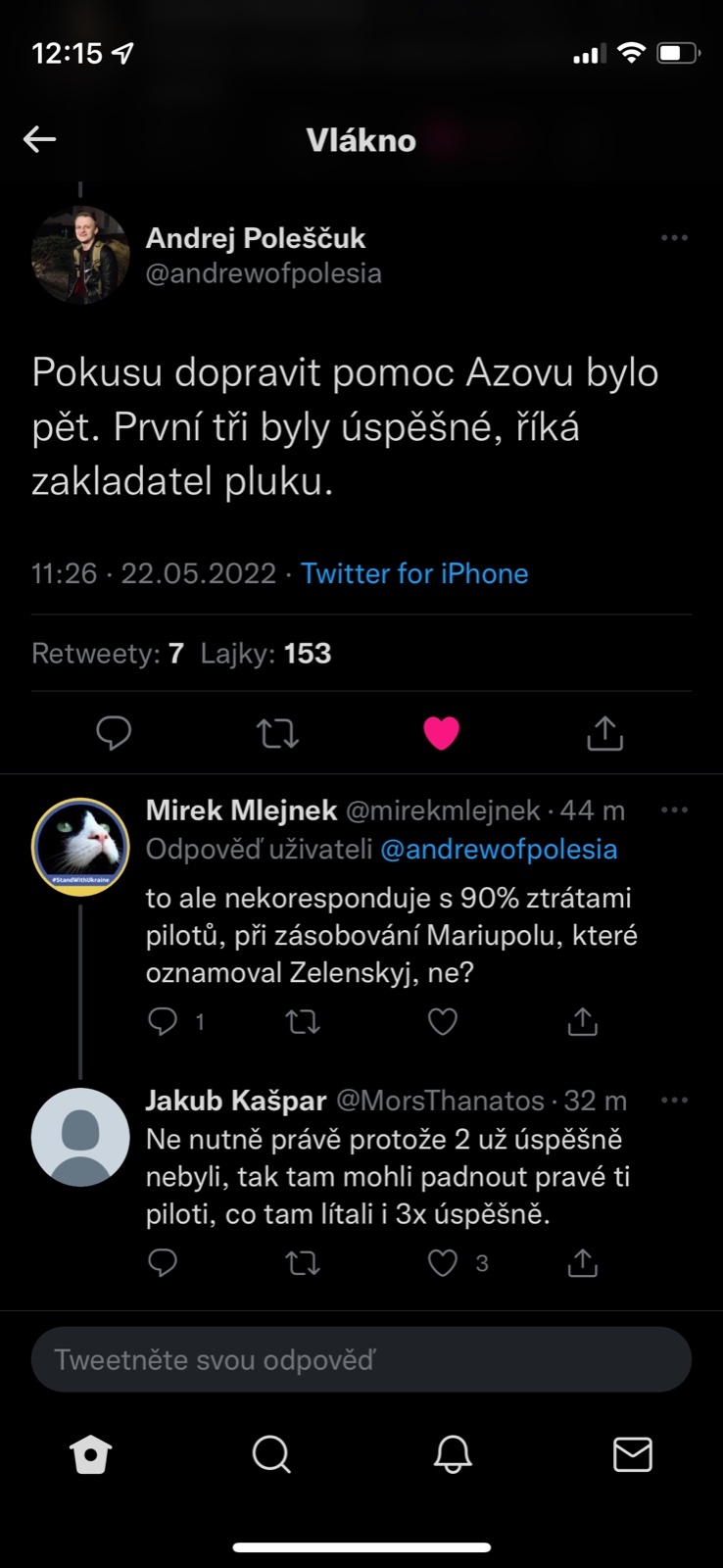
Task: Open the Search tab
Action: 271,1454
